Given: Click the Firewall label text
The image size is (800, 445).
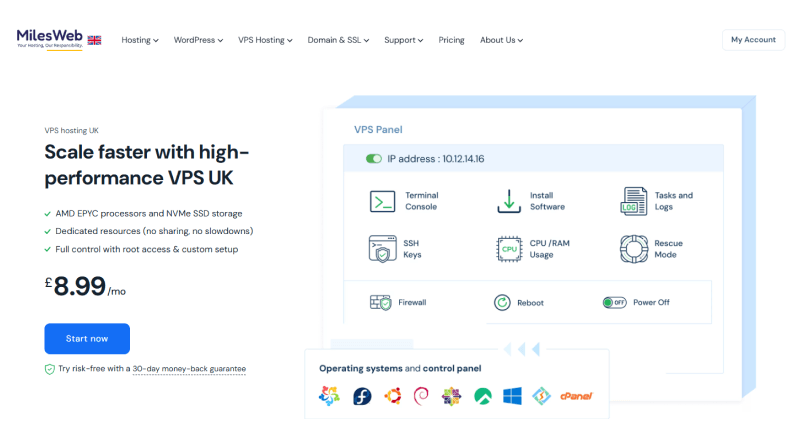Looking at the screenshot, I should tap(412, 303).
